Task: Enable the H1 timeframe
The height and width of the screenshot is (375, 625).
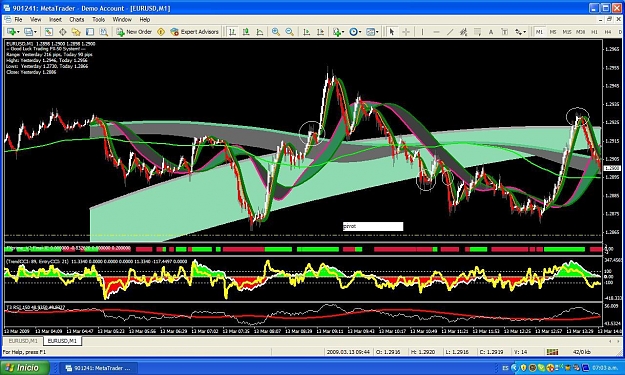Action: [594, 32]
